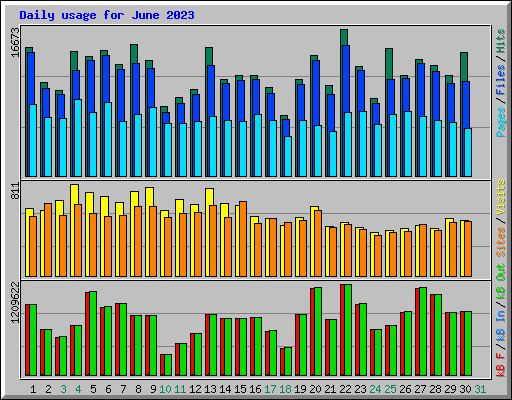This screenshot has height=400, width=512.
Task: Click the blue 'In' legend label
Action: tap(501, 315)
